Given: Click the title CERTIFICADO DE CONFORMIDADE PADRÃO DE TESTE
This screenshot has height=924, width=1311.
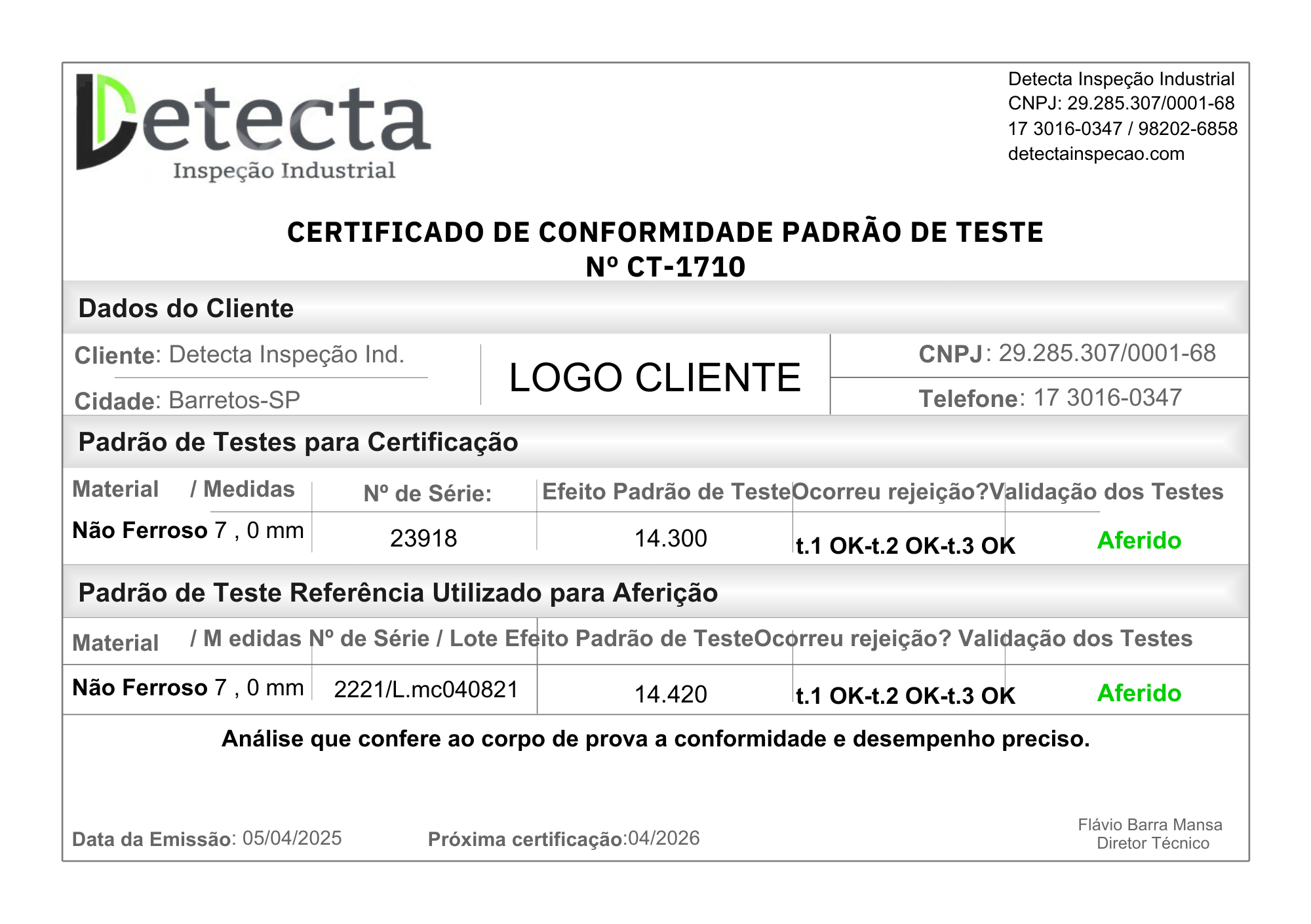Looking at the screenshot, I should [665, 232].
